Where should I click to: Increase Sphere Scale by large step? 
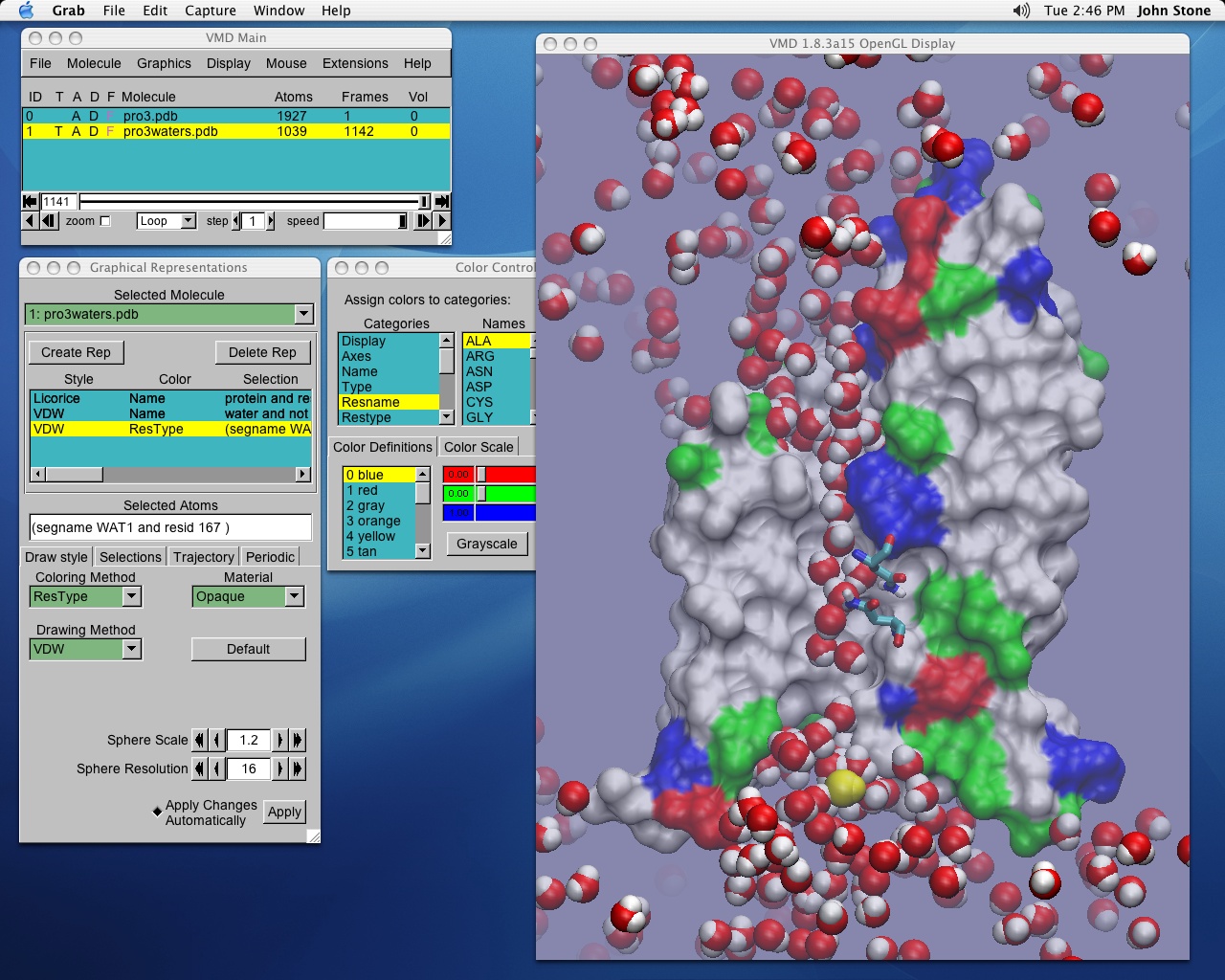pyautogui.click(x=298, y=740)
